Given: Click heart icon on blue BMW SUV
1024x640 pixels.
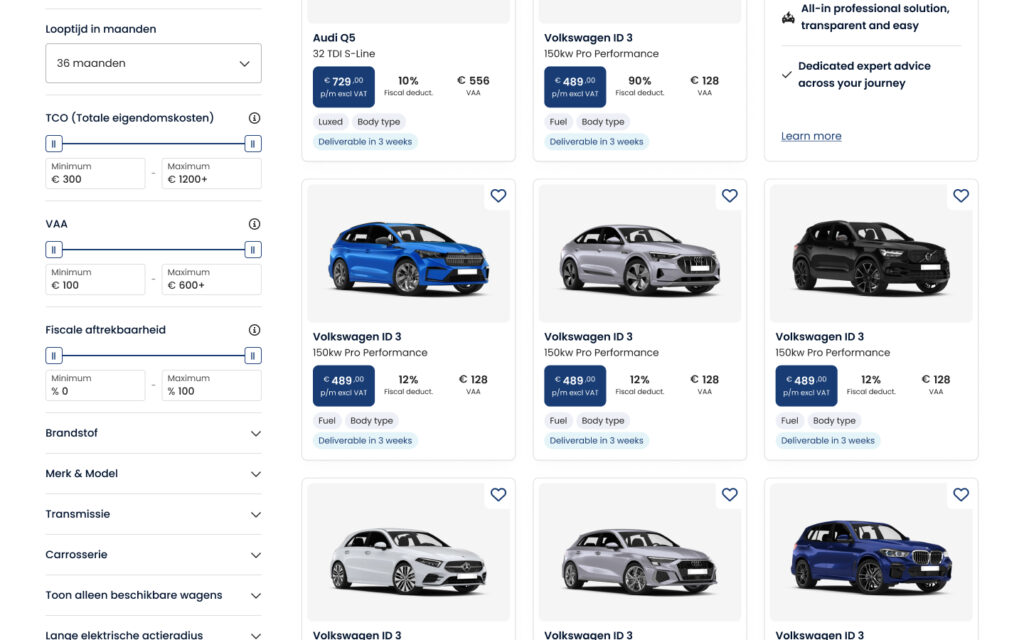Looking at the screenshot, I should click(960, 495).
